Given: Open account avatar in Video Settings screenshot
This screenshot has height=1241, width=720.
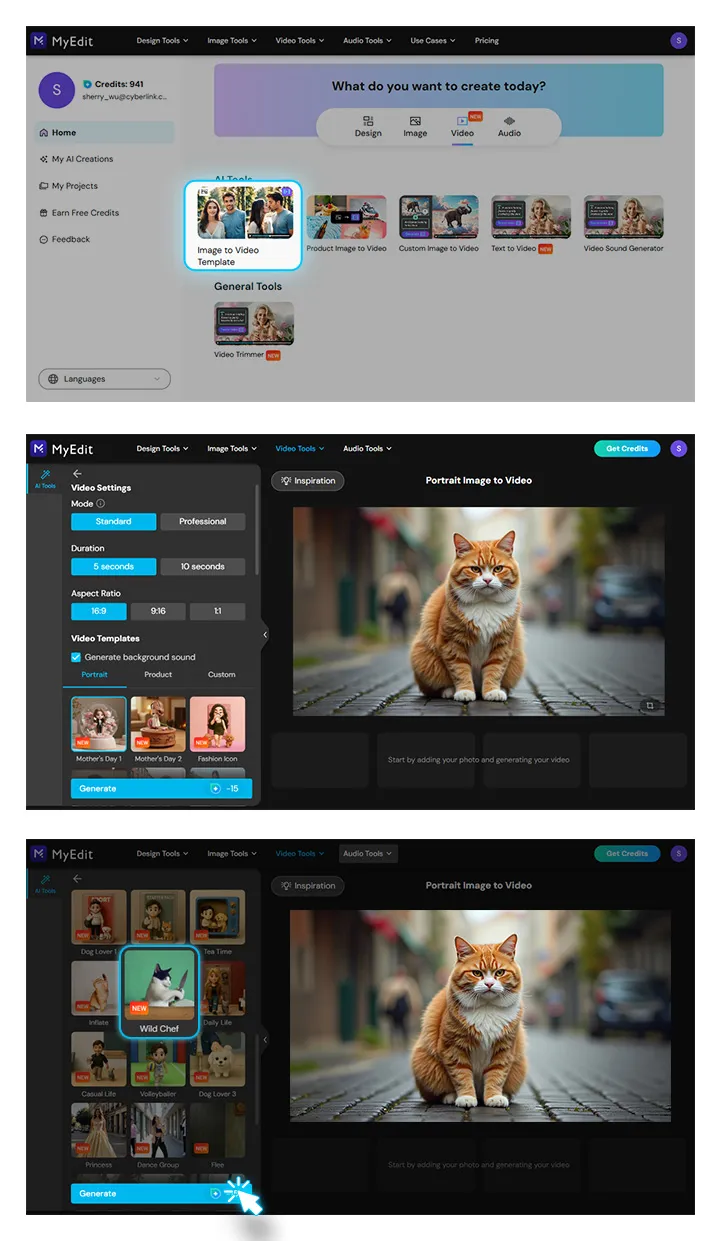Looking at the screenshot, I should coord(679,449).
